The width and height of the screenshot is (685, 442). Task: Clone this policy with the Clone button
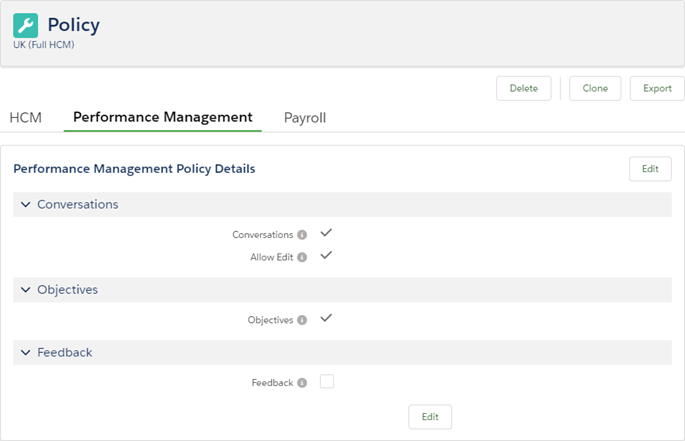595,88
